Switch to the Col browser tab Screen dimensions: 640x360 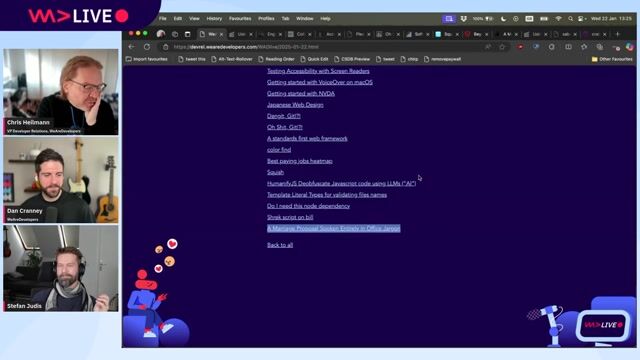click(299, 34)
